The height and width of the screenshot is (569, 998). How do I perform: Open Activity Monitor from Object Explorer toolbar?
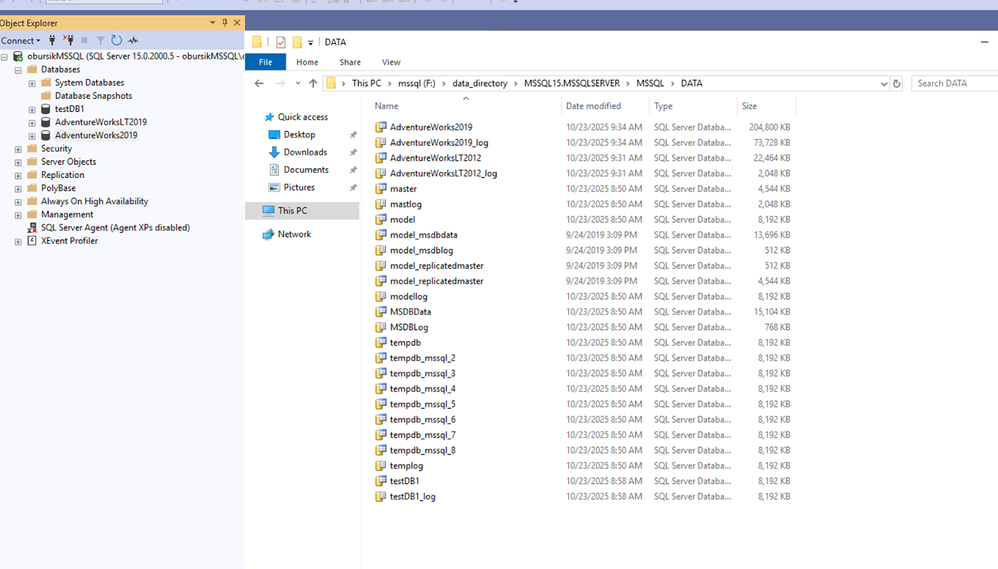pyautogui.click(x=133, y=41)
